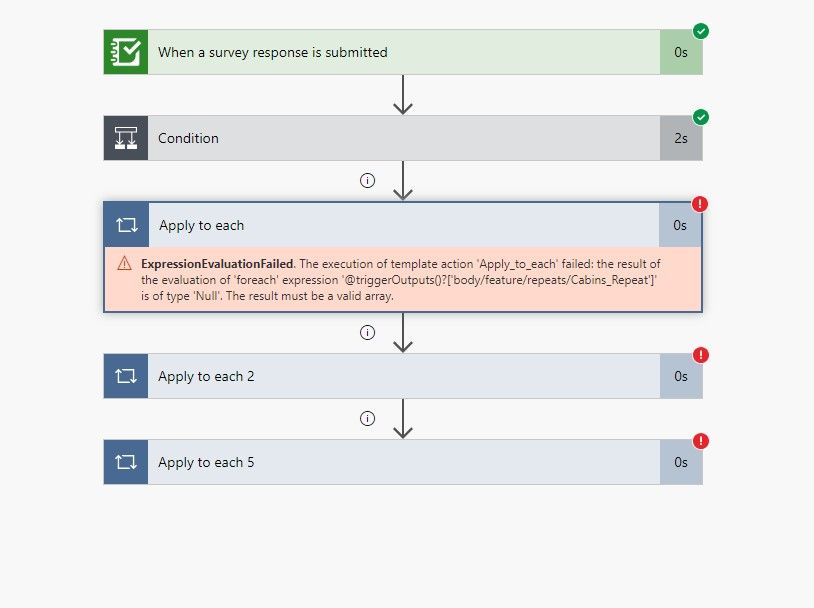Click the Apply to each 5 loop icon
The width and height of the screenshot is (814, 608).
126,462
